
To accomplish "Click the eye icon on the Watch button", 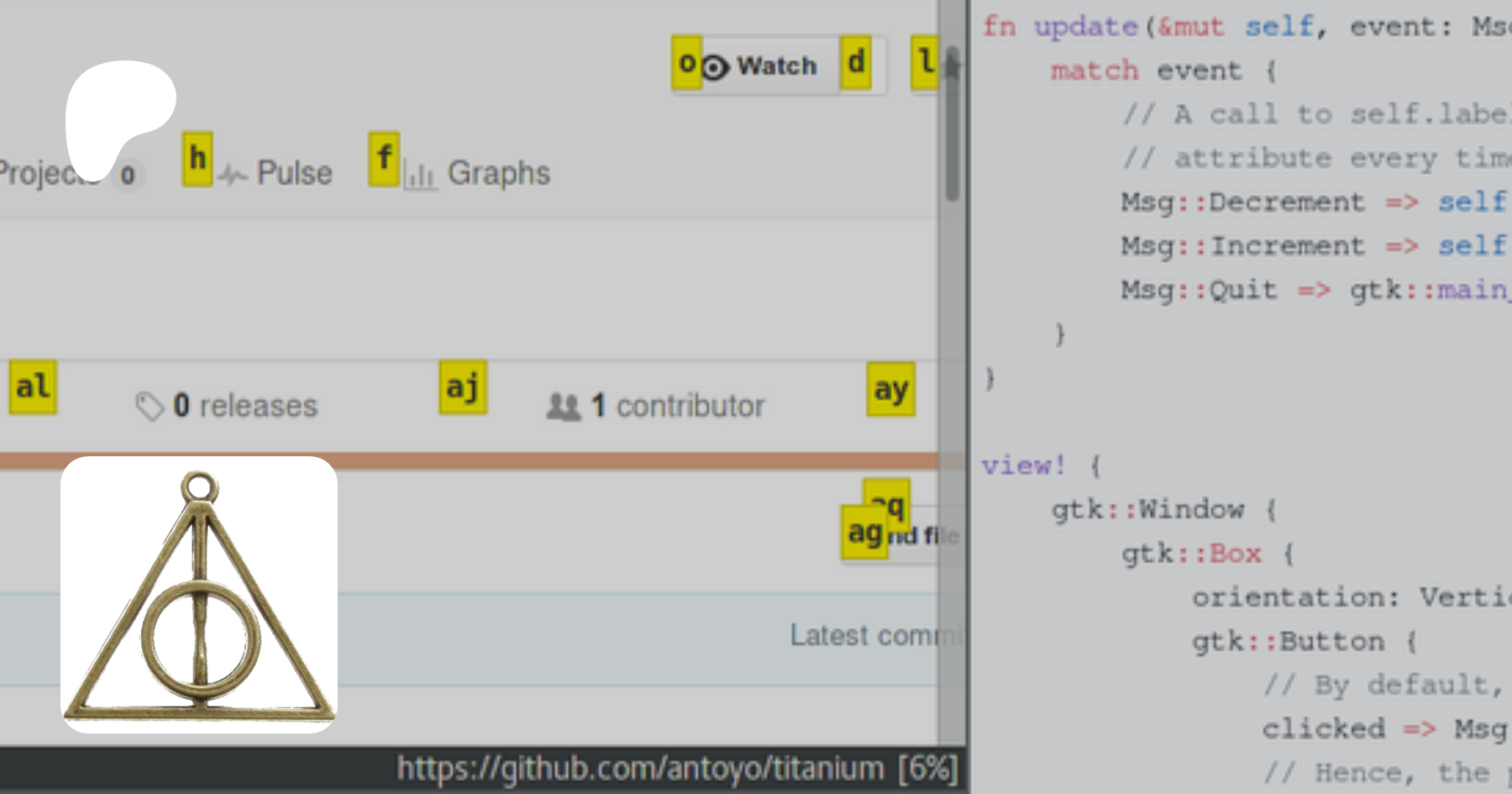I will click(x=714, y=67).
